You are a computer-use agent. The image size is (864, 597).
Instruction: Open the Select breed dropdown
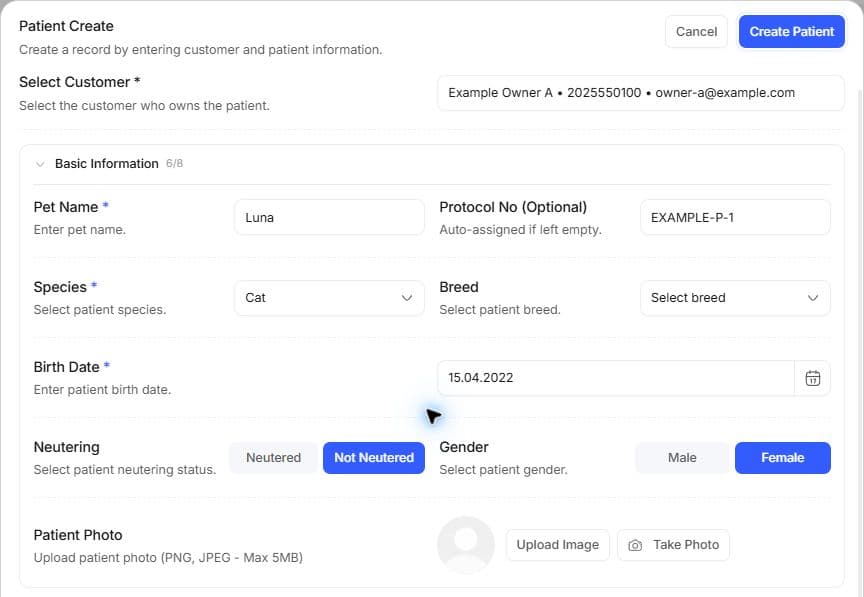click(735, 298)
